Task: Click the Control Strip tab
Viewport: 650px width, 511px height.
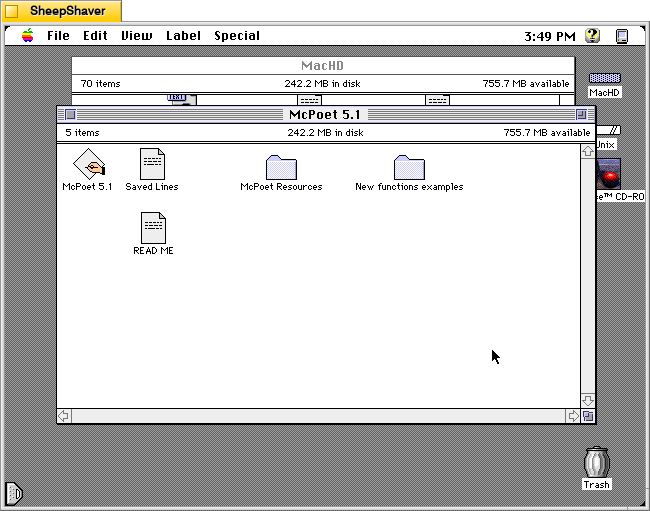Action: click(14, 494)
